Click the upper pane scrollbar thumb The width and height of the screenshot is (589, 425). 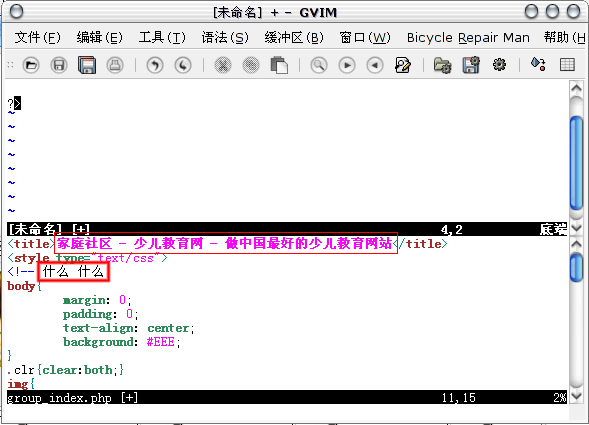tap(577, 163)
